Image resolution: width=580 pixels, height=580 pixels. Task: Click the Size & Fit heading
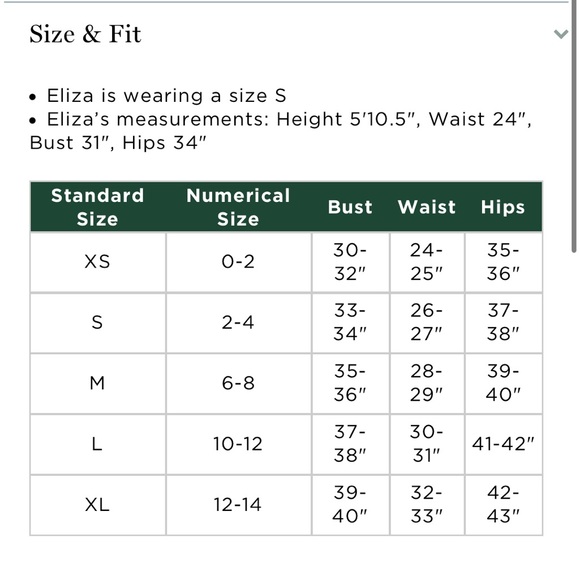pyautogui.click(x=85, y=34)
